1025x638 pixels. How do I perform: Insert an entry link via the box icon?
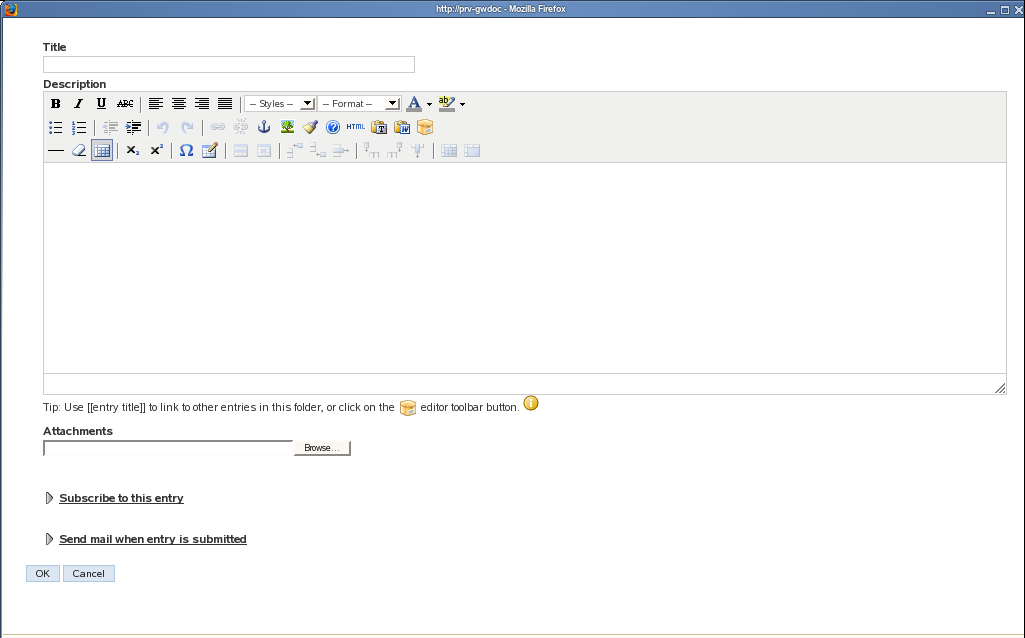(x=425, y=127)
